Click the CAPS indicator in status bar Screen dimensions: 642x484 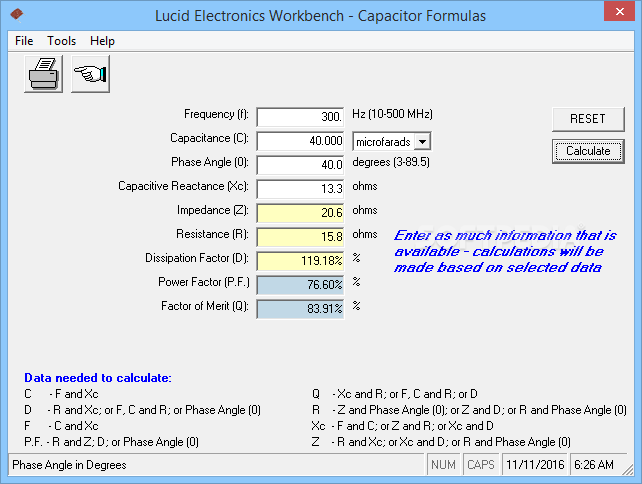click(x=481, y=465)
